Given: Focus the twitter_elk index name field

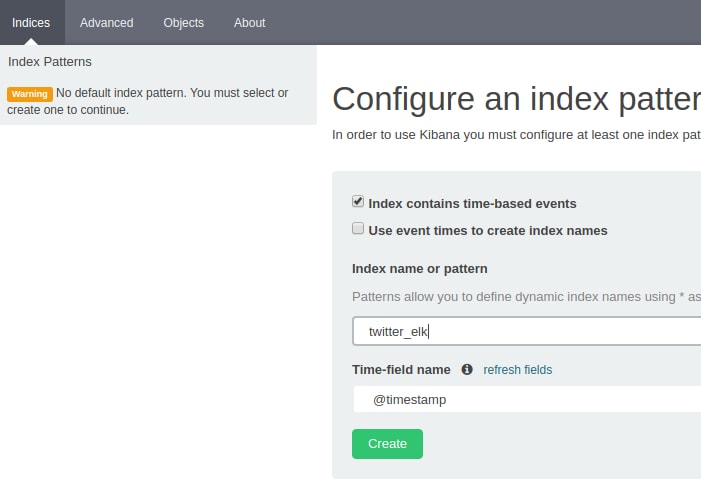Looking at the screenshot, I should click(526, 331).
